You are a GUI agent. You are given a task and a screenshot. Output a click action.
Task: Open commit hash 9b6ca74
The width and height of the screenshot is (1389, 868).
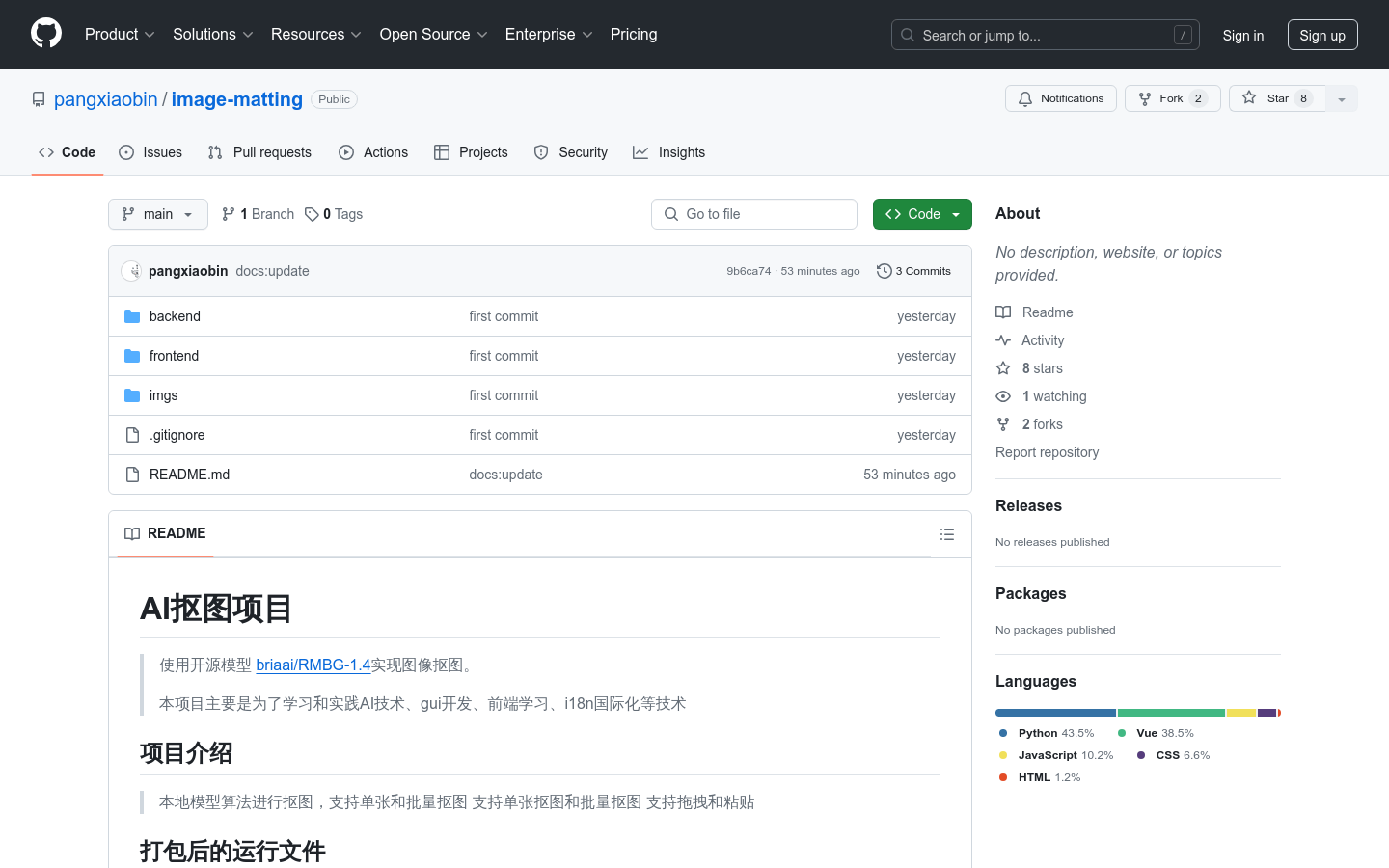point(749,271)
